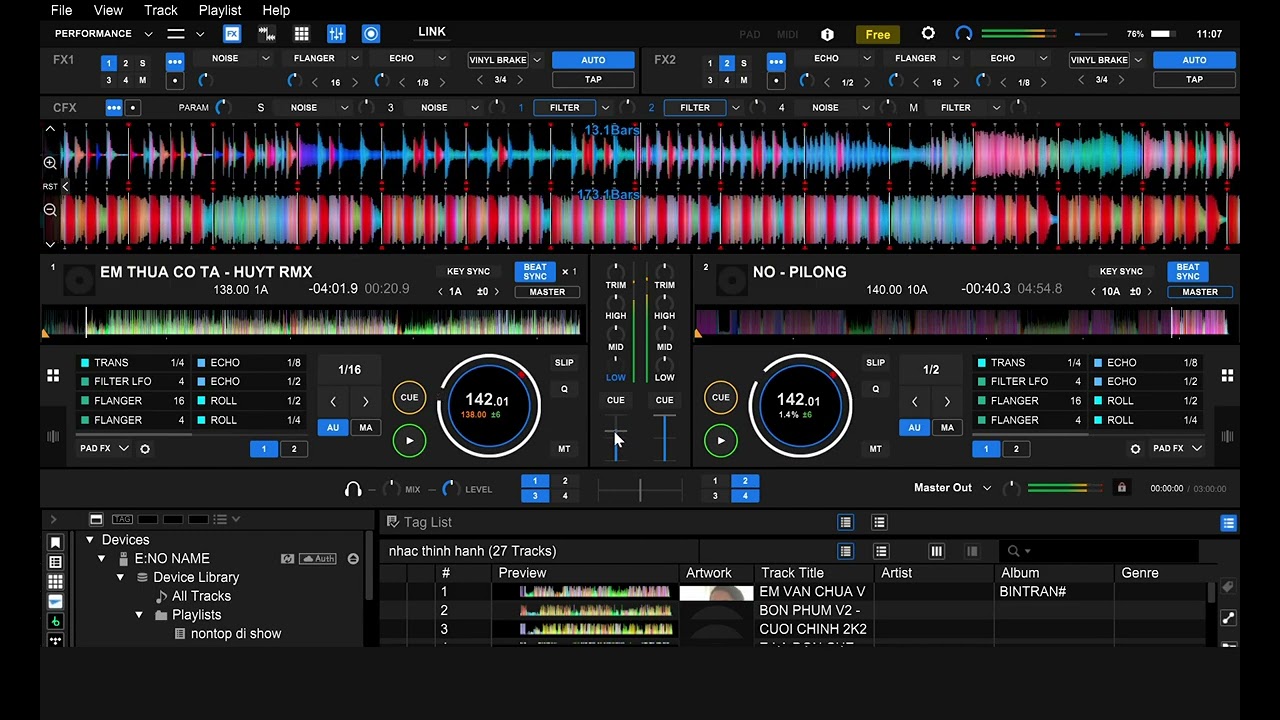
Task: Set cue on deck 2 orange CUE button
Action: coord(720,397)
